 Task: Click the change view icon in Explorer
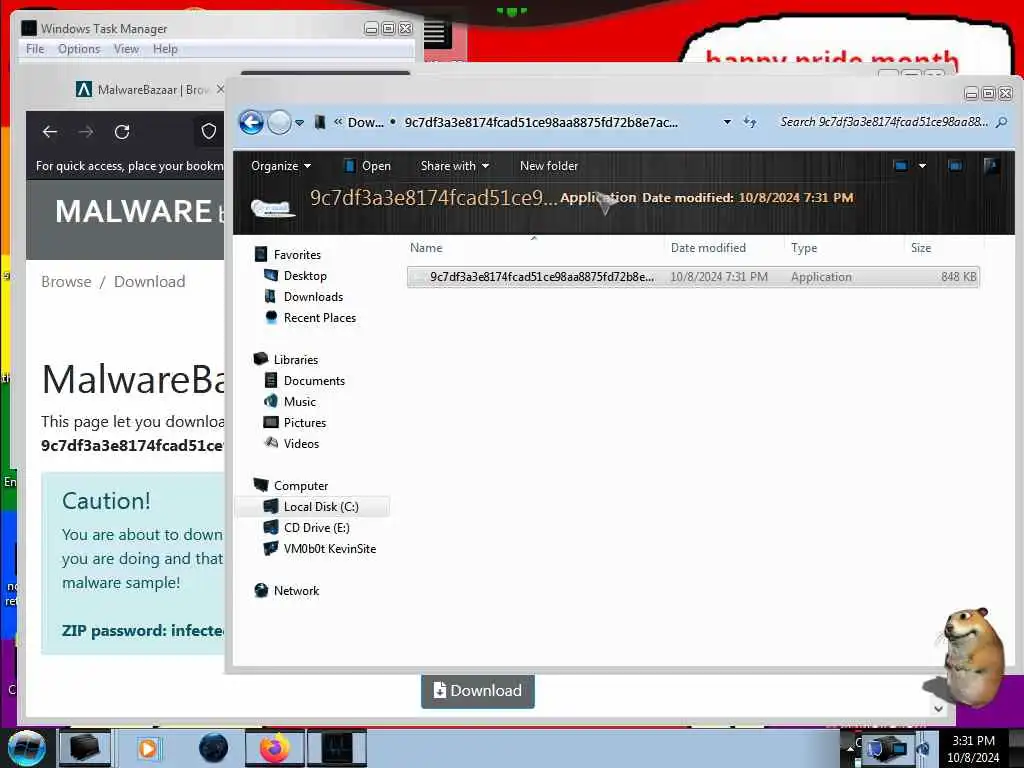[901, 166]
